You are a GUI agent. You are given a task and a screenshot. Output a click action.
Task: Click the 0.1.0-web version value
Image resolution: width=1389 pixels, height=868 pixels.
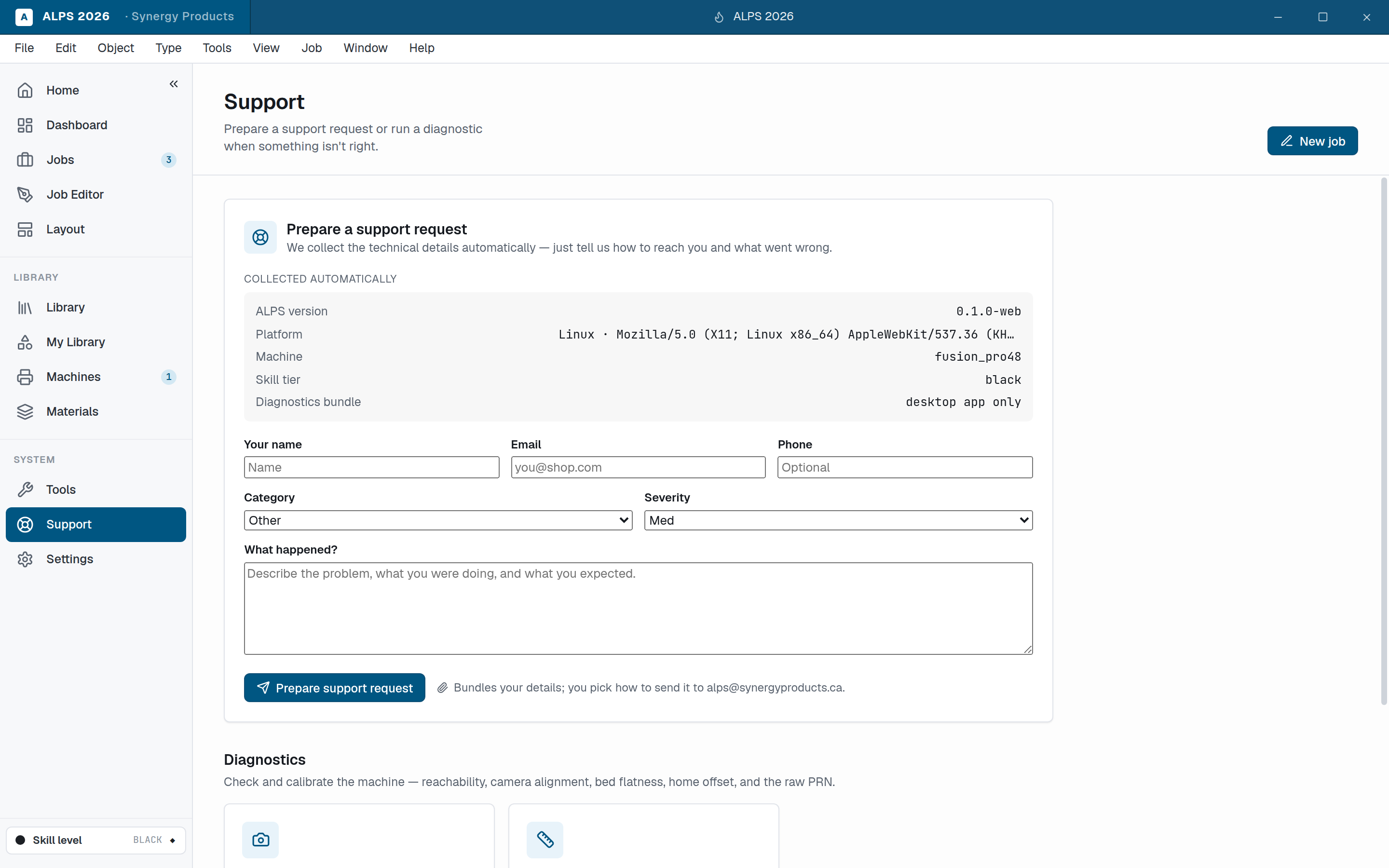point(988,311)
